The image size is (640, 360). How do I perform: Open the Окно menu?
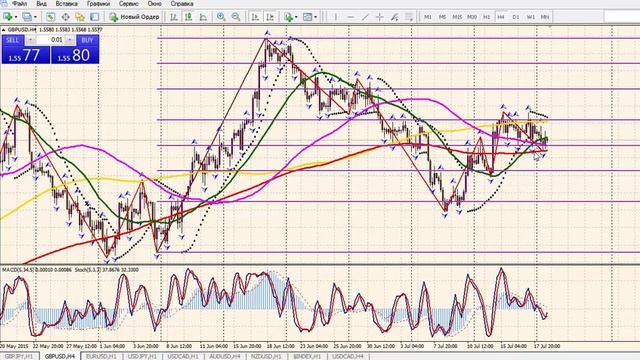click(154, 4)
